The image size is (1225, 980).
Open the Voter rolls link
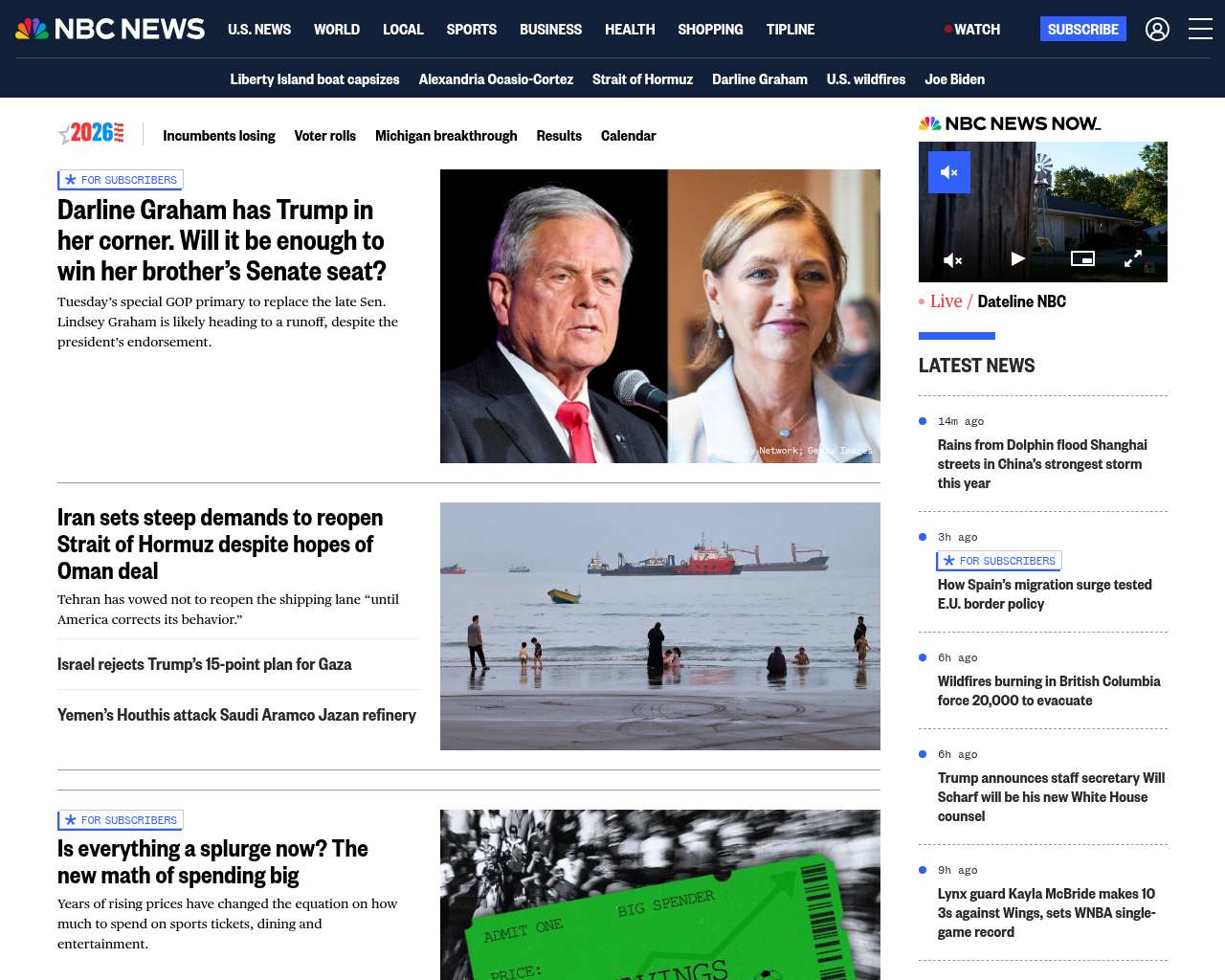[x=325, y=136]
